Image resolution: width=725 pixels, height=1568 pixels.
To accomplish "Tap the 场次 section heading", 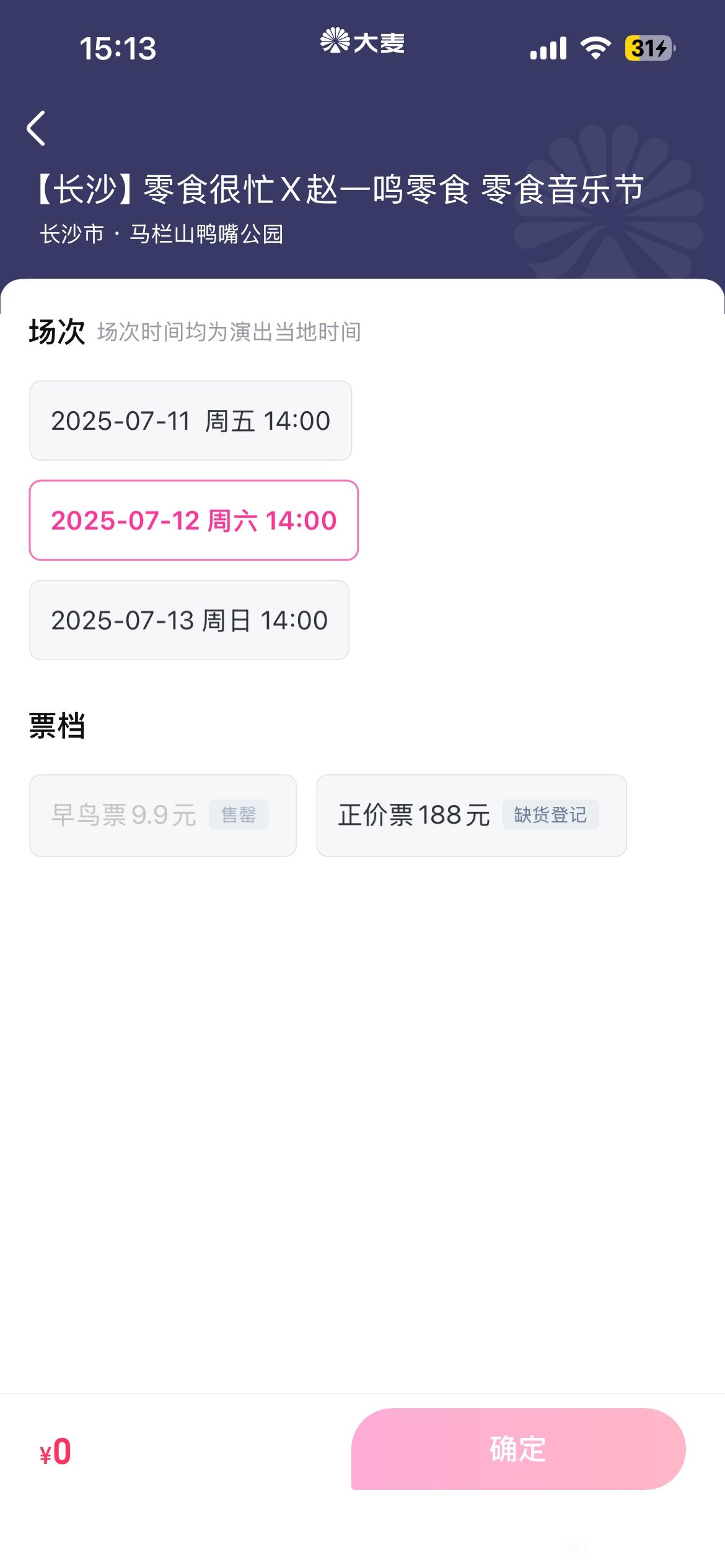I will (x=57, y=331).
